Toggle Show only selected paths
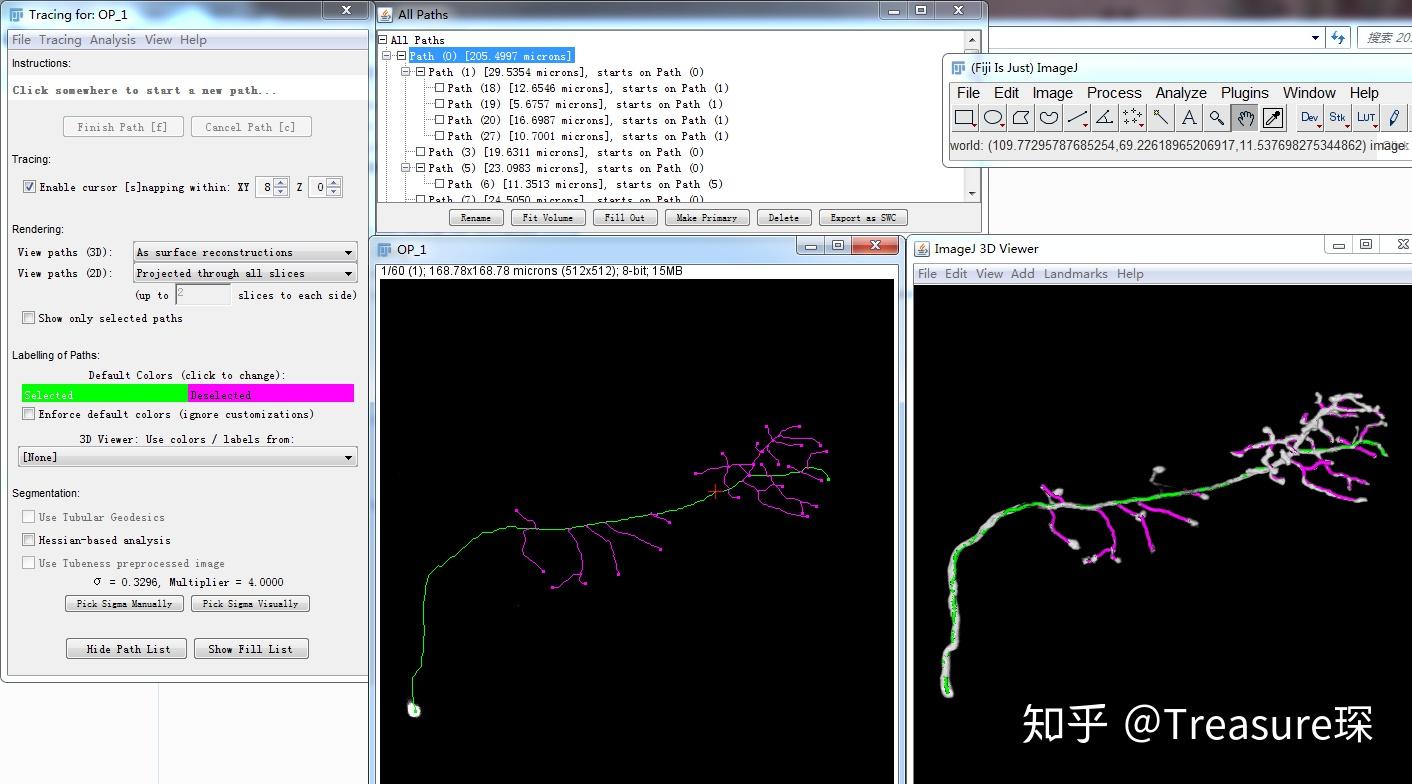Viewport: 1412px width, 784px height. [29, 317]
